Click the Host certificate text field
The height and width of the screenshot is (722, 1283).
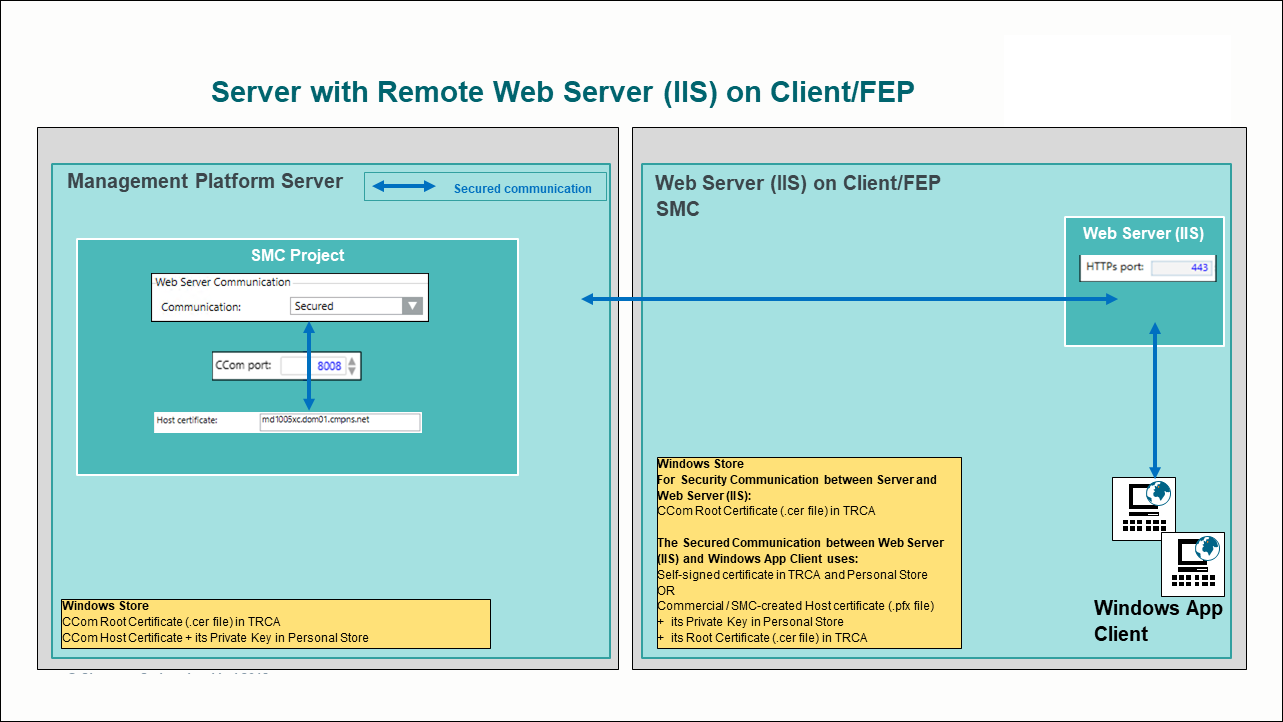click(x=338, y=421)
